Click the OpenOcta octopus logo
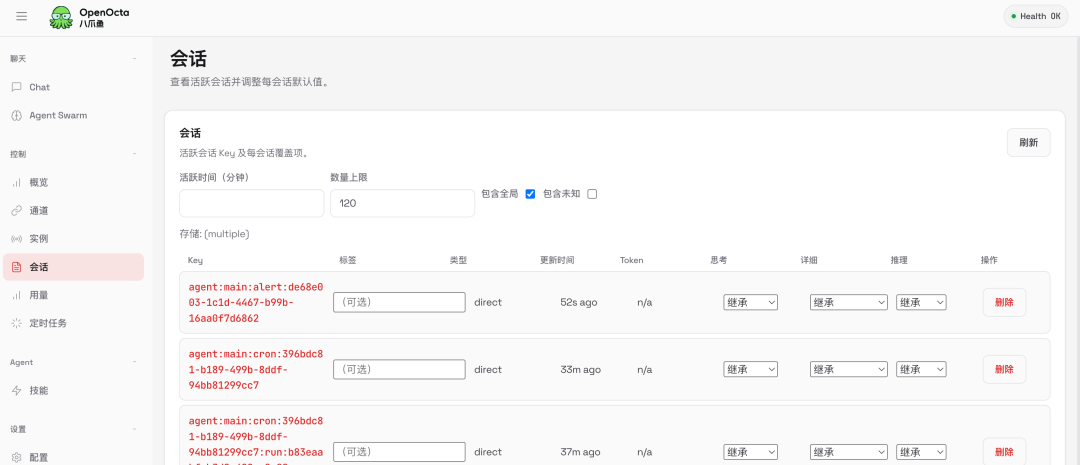 tap(61, 17)
